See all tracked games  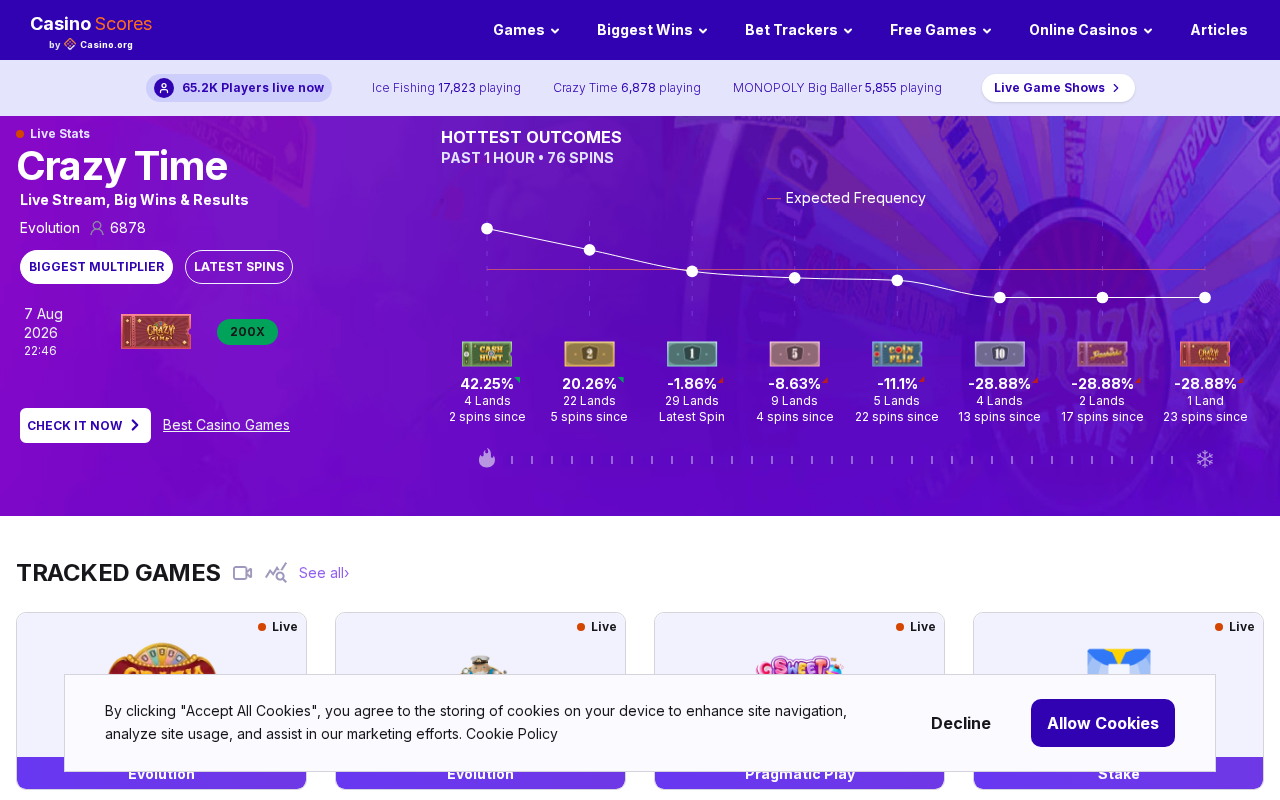[x=324, y=573]
